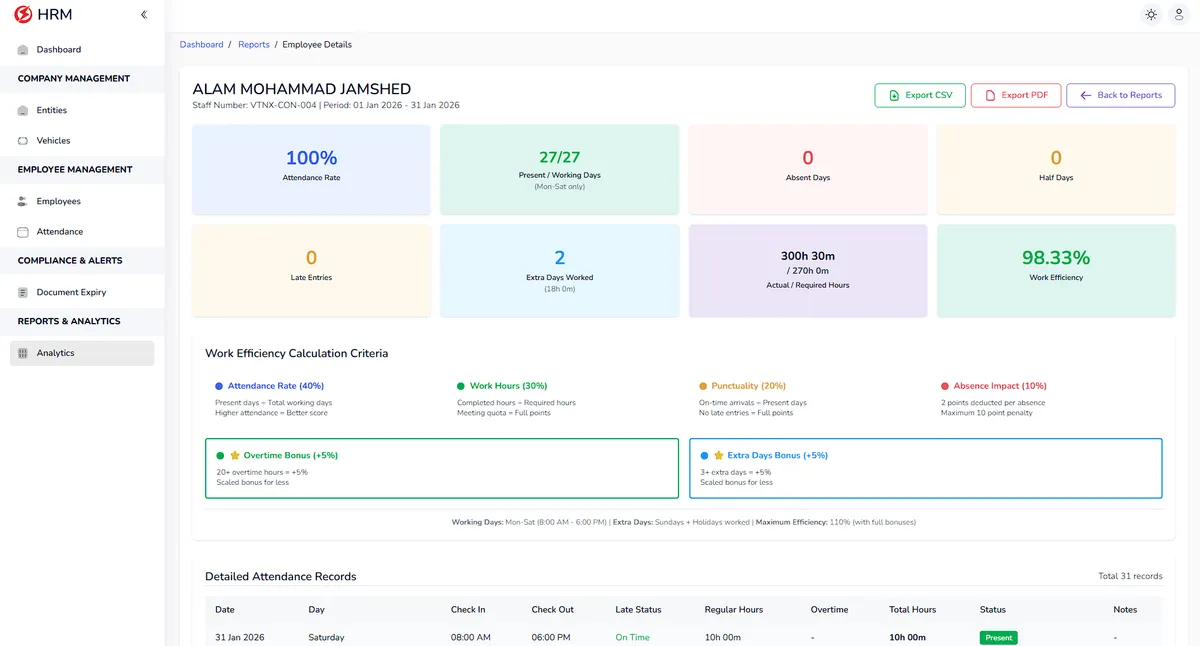Screen dimensions: 1200x646
Task: Click the HRM logo icon
Action: [x=23, y=15]
